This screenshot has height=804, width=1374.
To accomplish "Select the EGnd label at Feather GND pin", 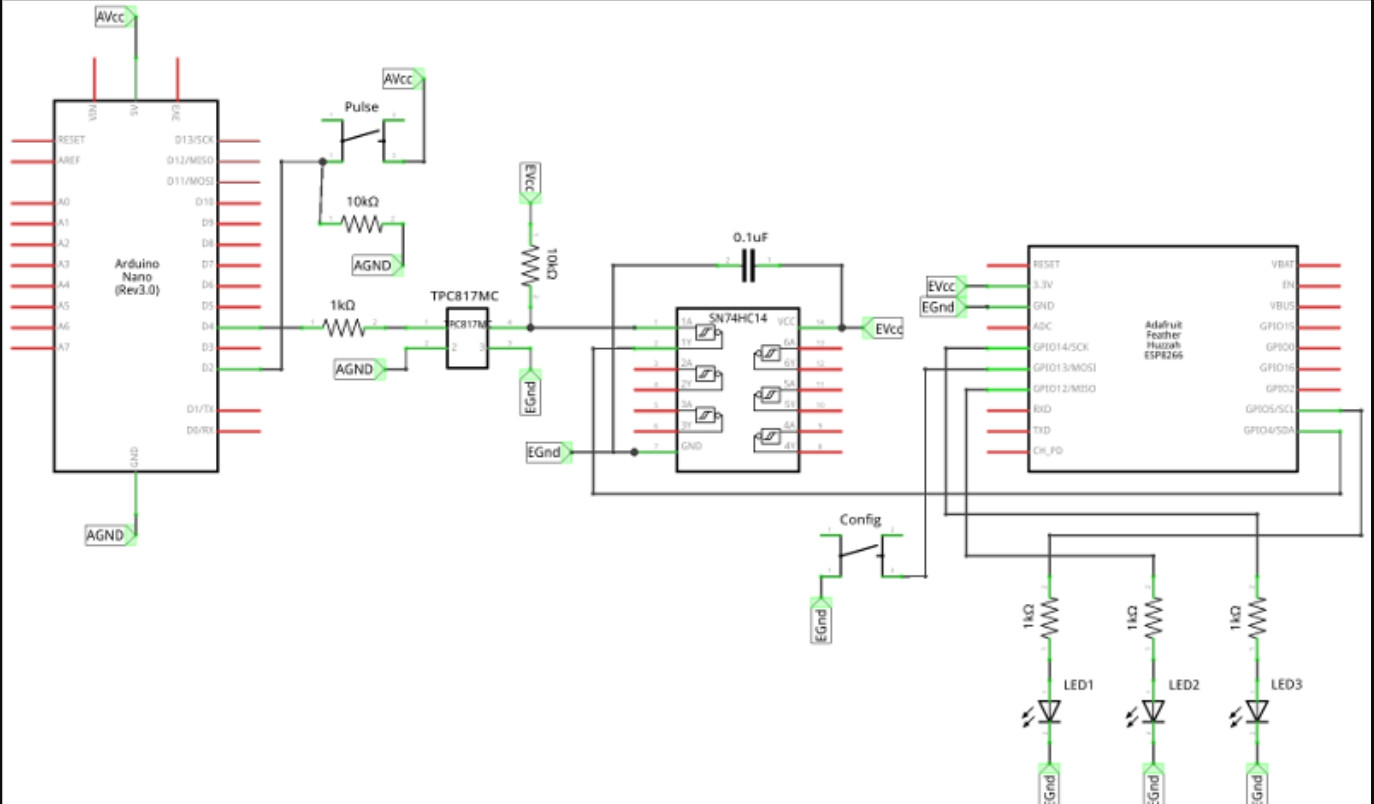I will pos(944,307).
